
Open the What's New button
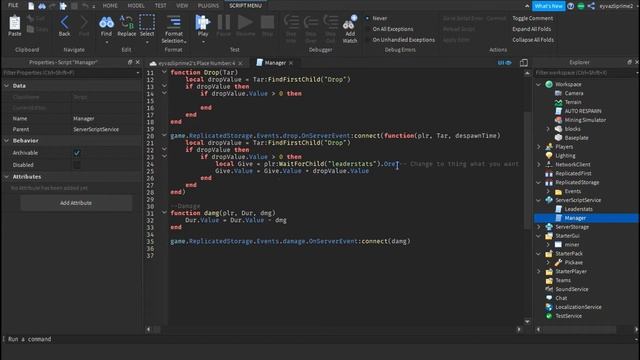coord(548,6)
